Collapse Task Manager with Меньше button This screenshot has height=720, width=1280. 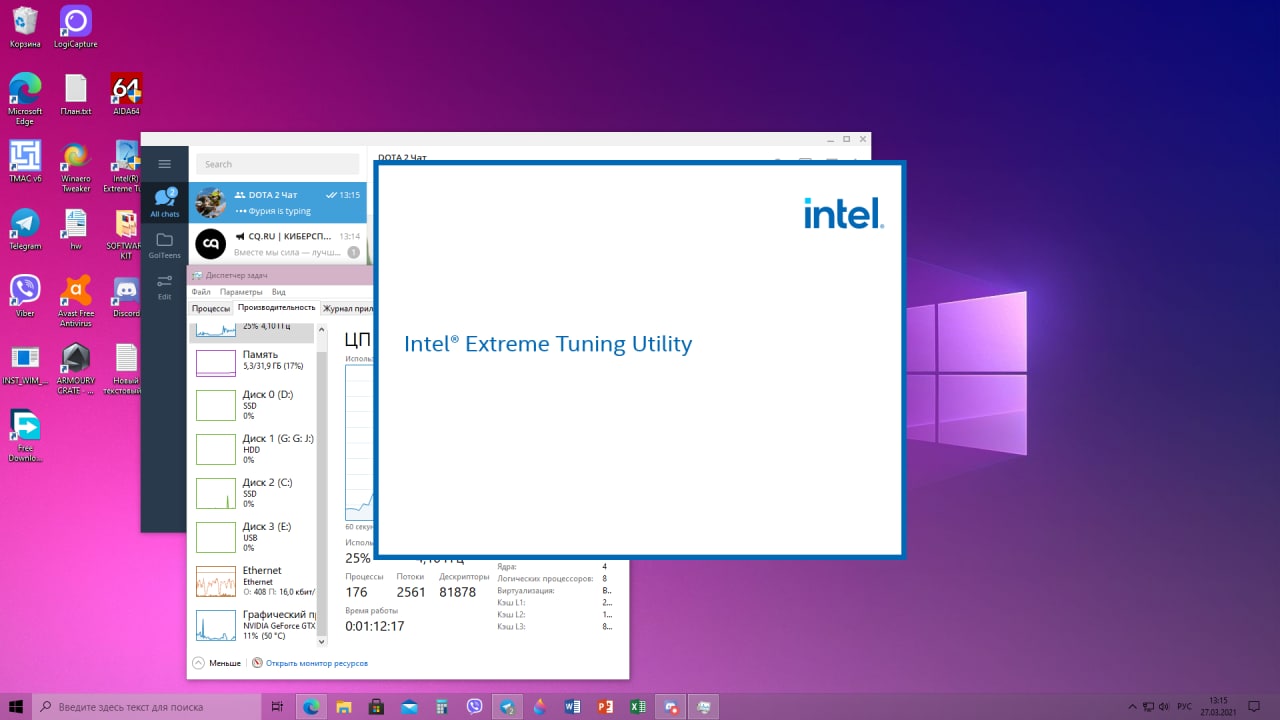point(217,663)
